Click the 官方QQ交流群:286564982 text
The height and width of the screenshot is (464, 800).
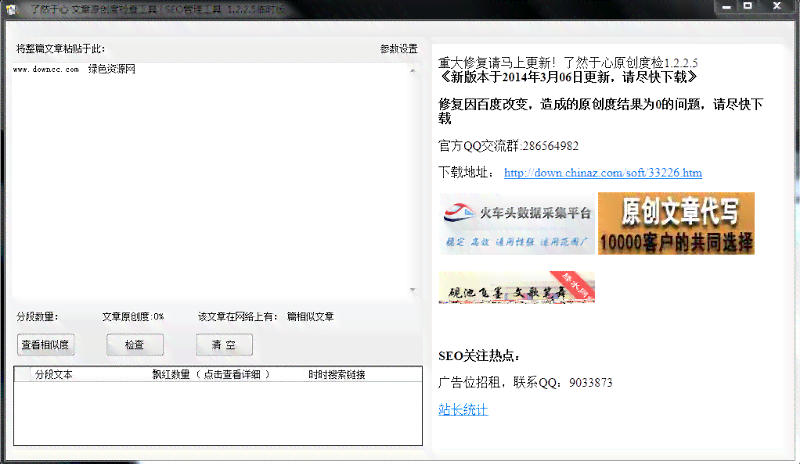(x=508, y=146)
